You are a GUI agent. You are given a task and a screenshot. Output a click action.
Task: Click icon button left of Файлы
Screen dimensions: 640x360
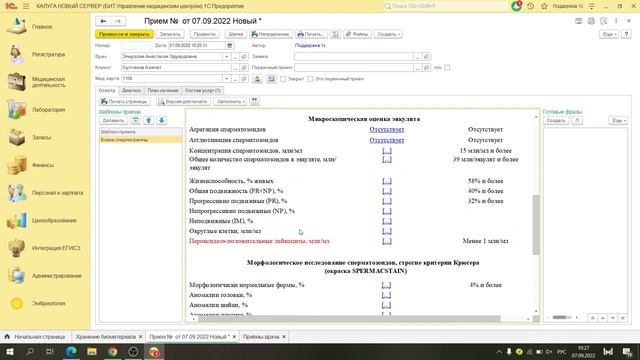point(335,34)
